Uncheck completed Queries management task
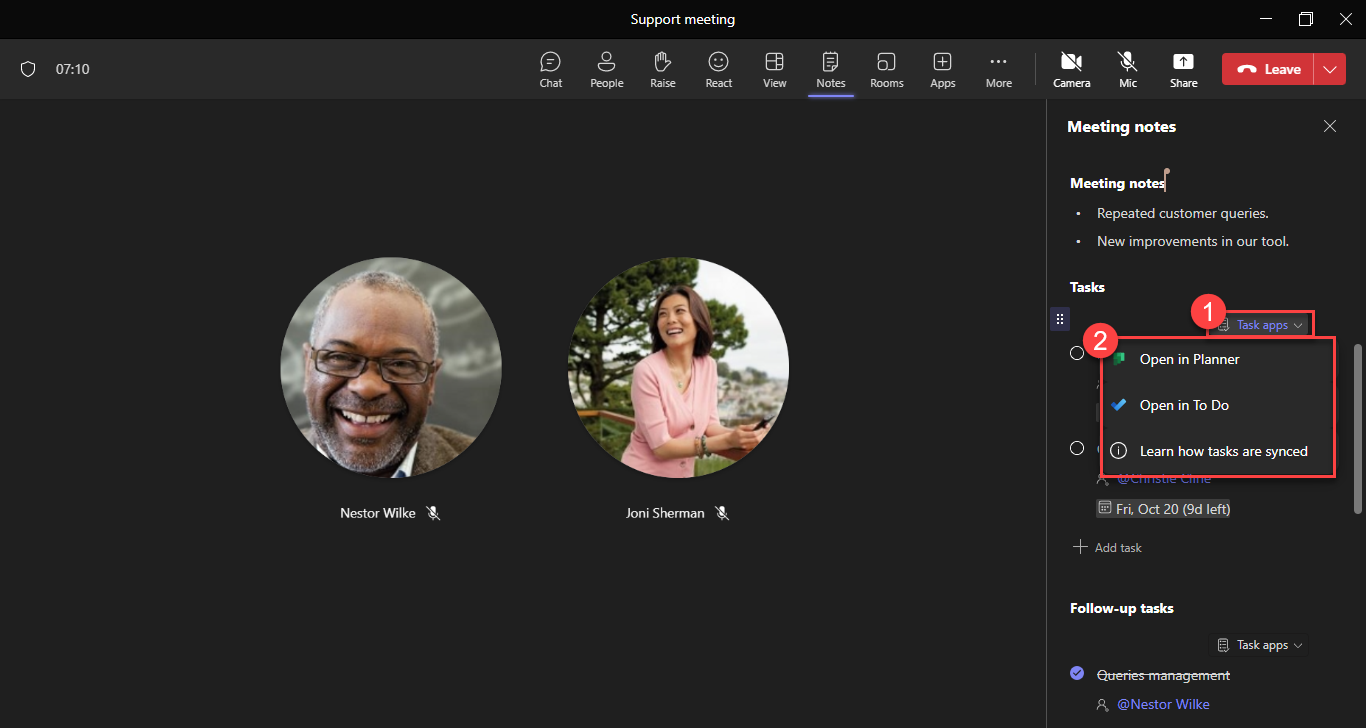This screenshot has width=1366, height=728. [1077, 673]
